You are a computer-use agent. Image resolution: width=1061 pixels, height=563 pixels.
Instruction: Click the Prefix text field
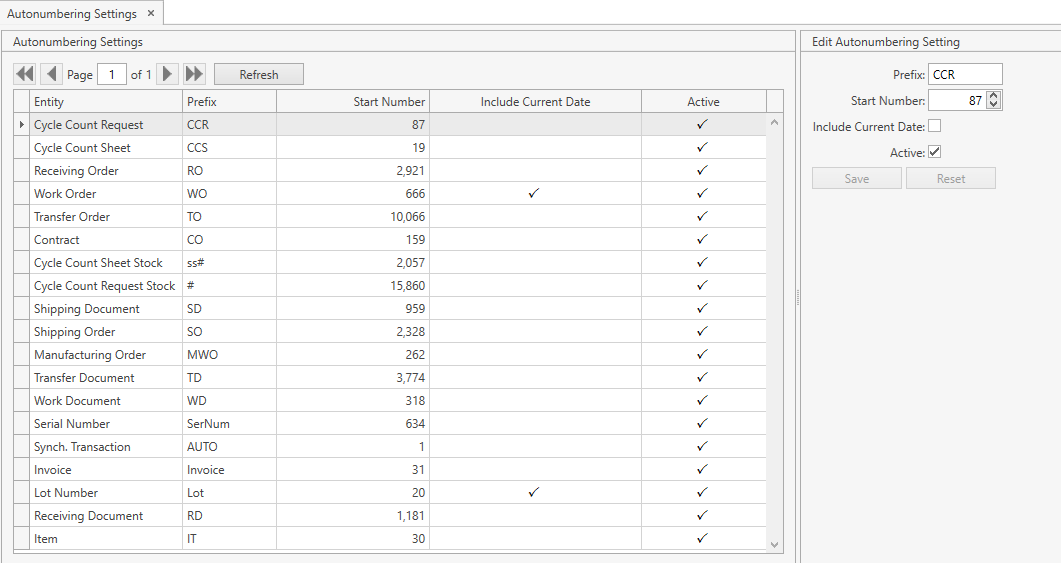[x=964, y=75]
